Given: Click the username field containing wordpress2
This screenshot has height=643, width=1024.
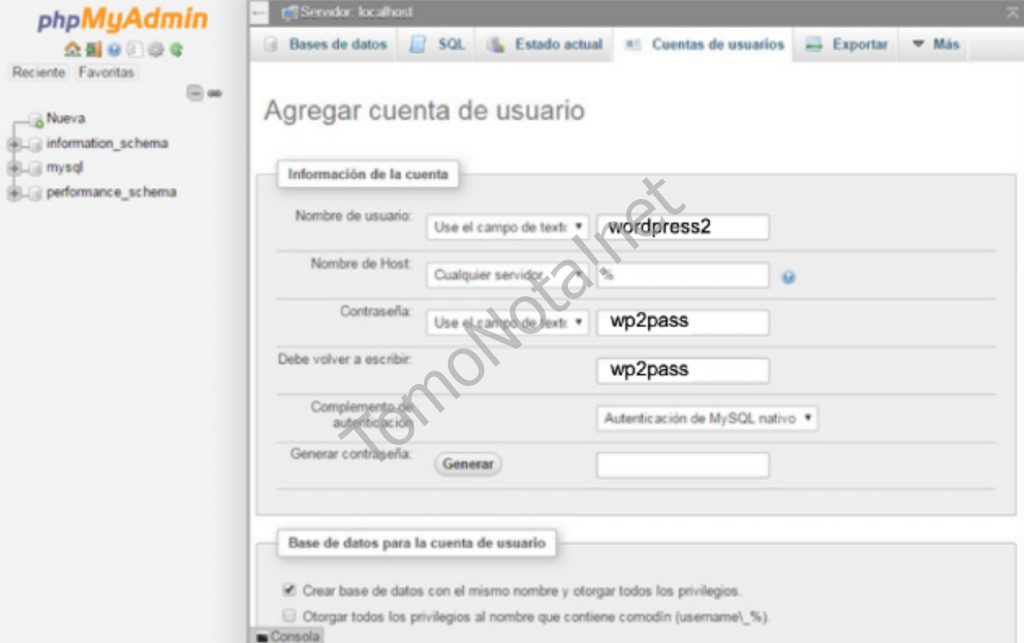Looking at the screenshot, I should pyautogui.click(x=682, y=227).
